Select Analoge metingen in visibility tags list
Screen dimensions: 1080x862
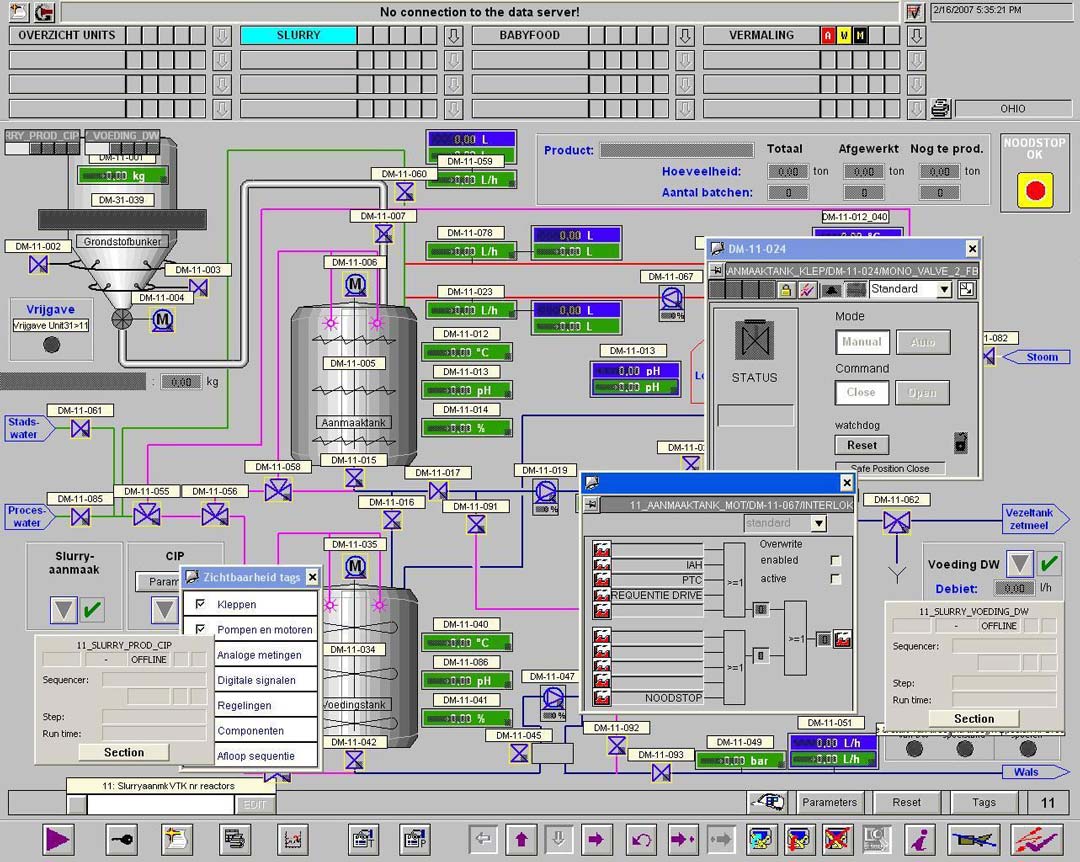(x=259, y=655)
